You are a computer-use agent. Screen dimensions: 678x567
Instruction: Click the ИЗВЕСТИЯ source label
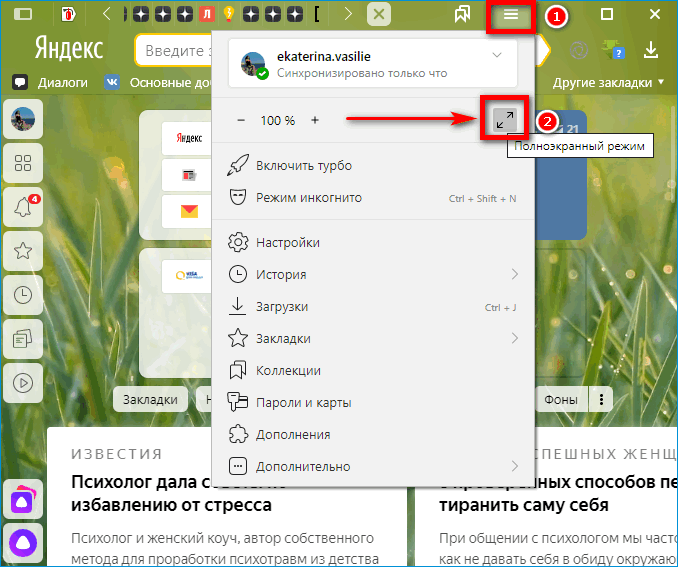(117, 454)
